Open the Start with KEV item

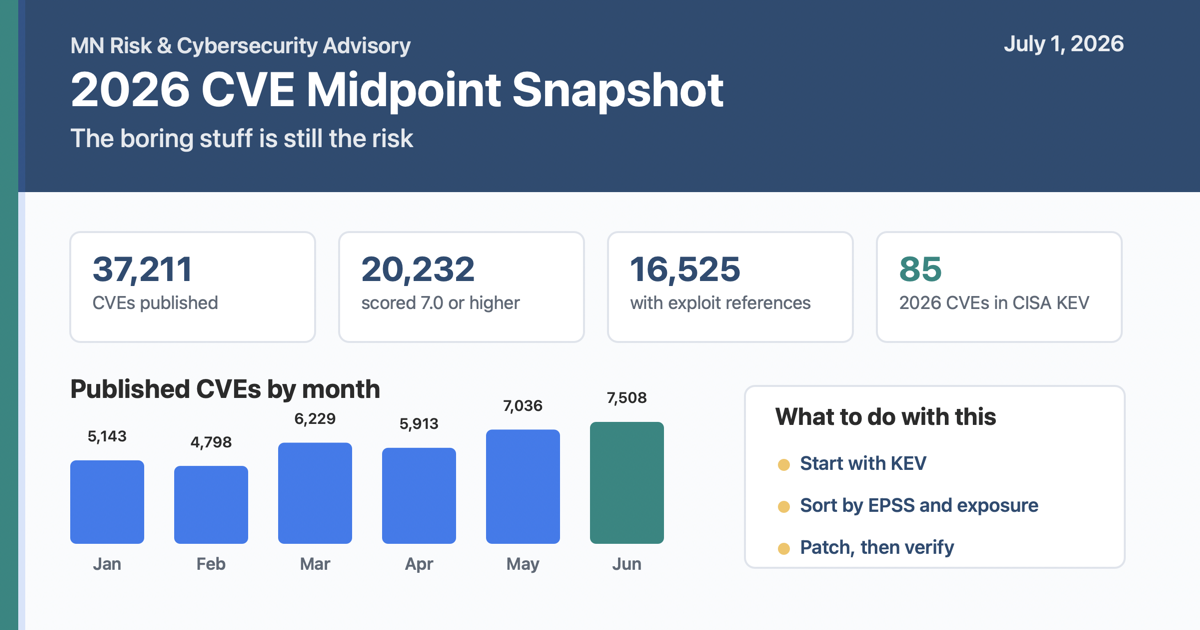[x=863, y=464]
